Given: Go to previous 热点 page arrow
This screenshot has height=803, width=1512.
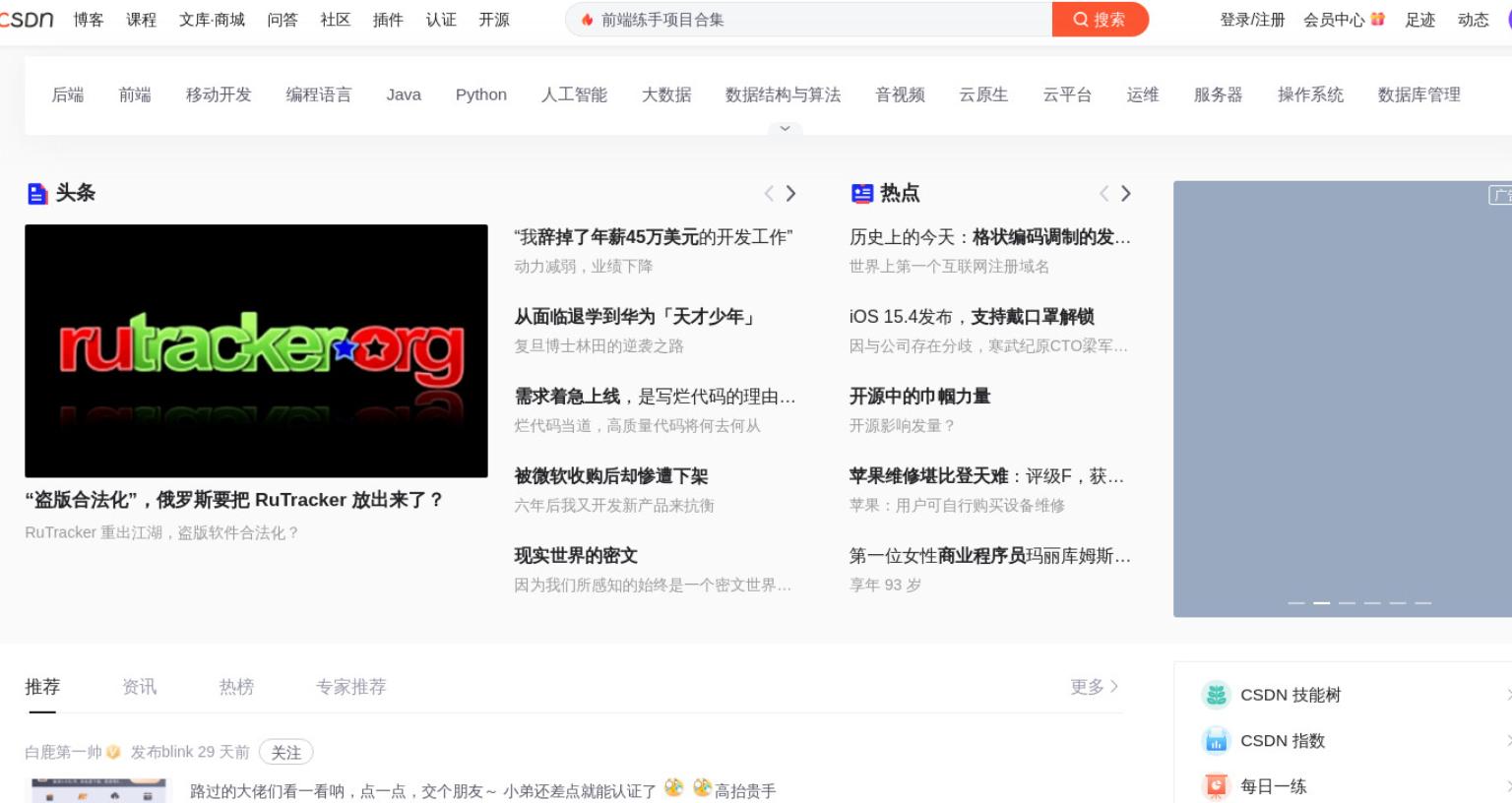Looking at the screenshot, I should click(x=1103, y=194).
